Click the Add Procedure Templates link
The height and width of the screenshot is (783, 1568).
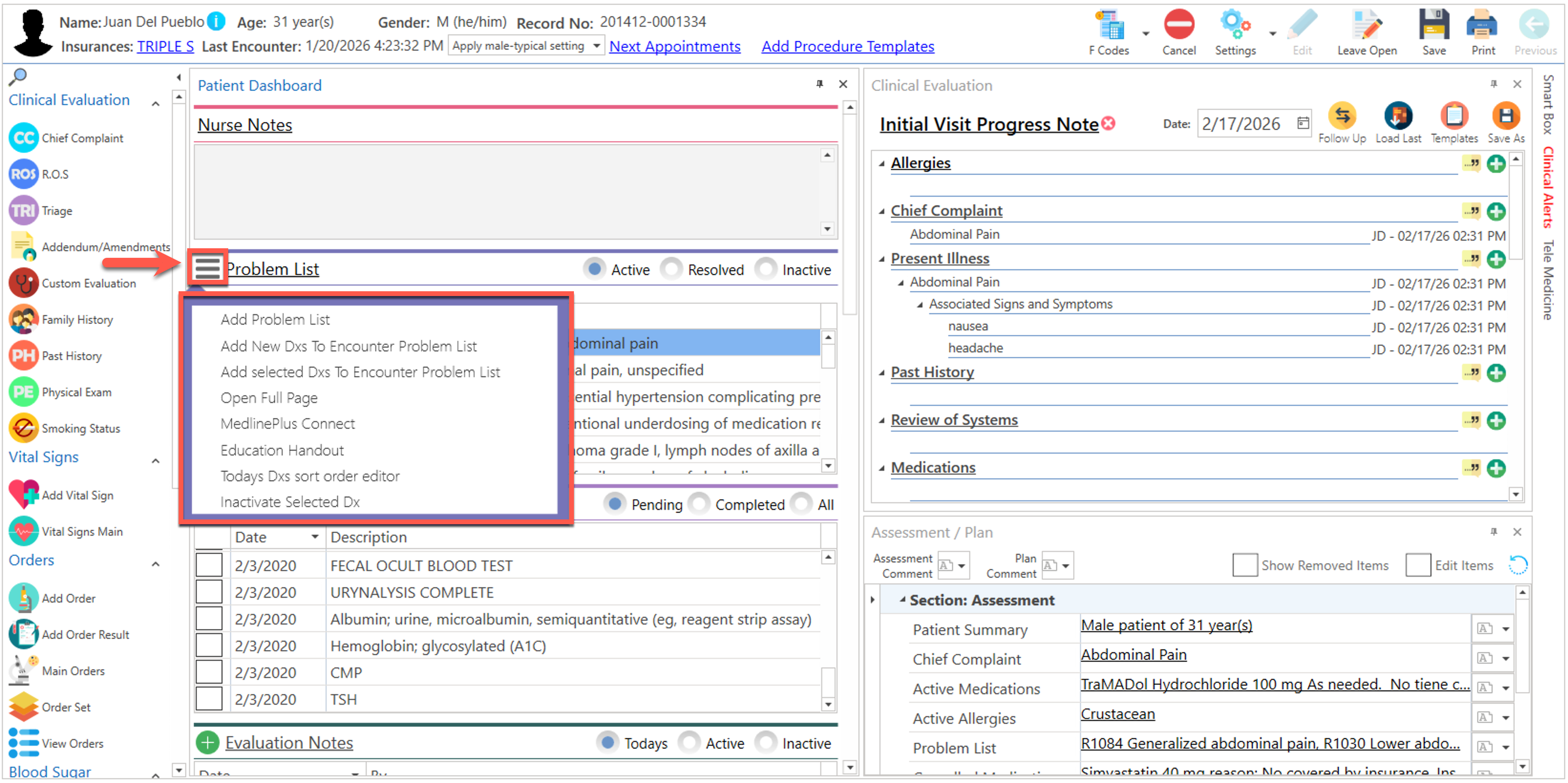click(848, 46)
